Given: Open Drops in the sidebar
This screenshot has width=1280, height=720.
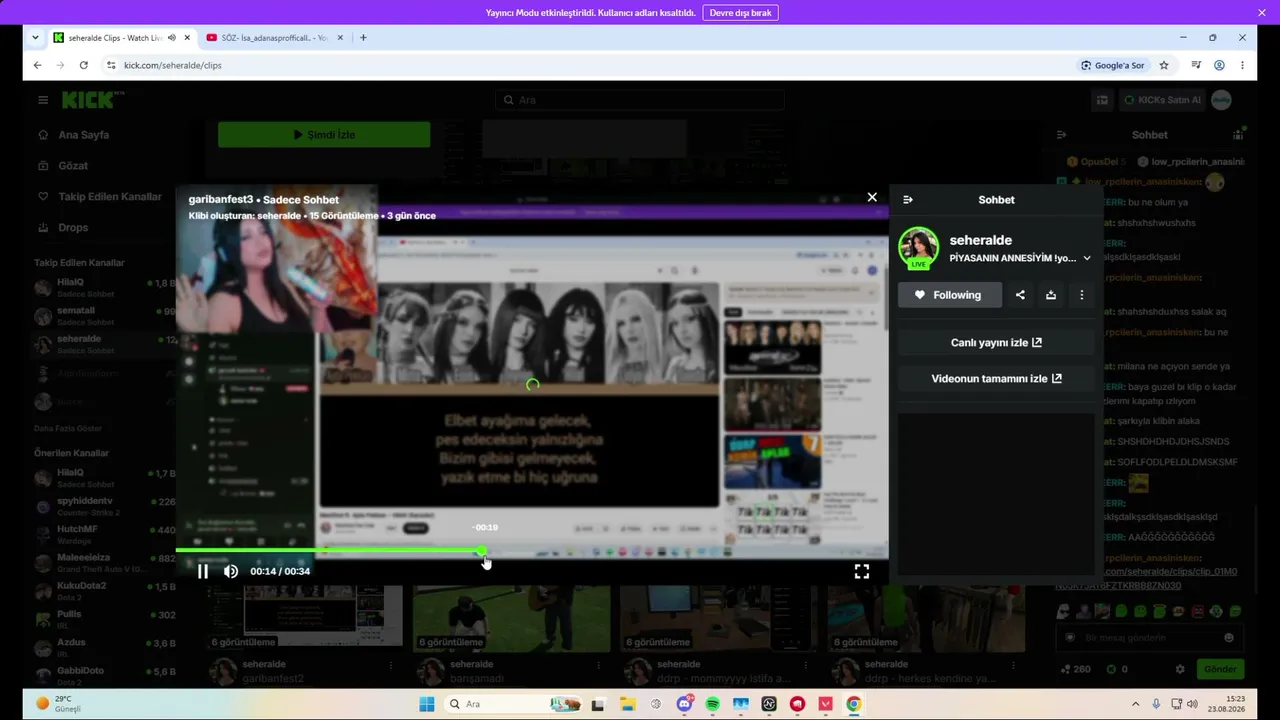Looking at the screenshot, I should [73, 228].
